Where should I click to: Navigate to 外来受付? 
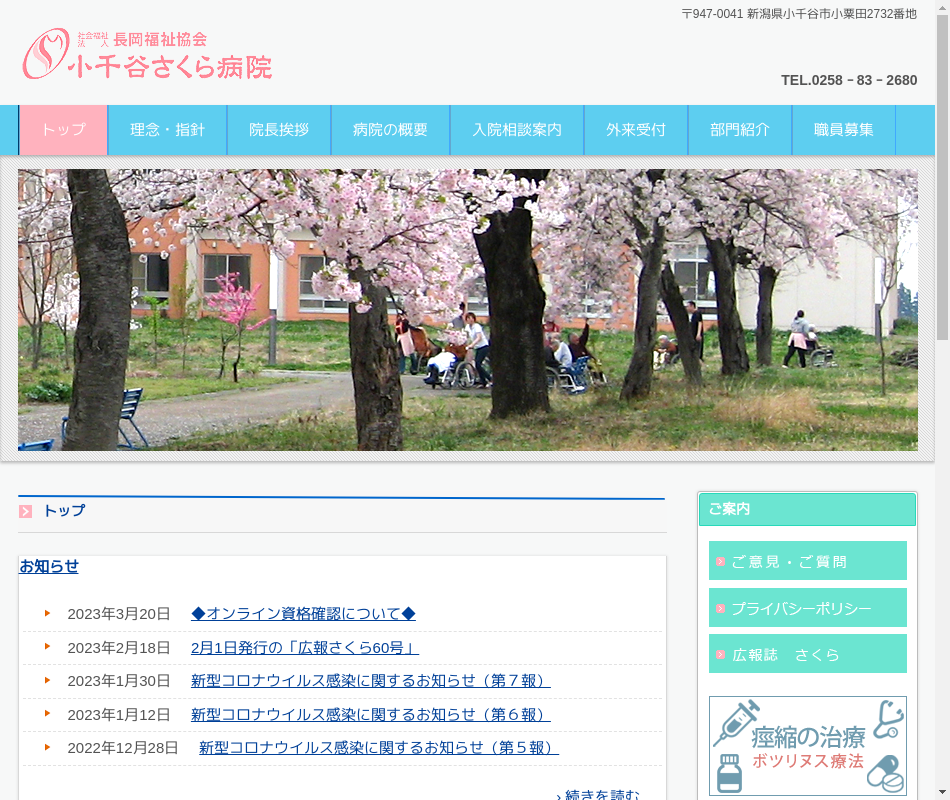point(636,130)
